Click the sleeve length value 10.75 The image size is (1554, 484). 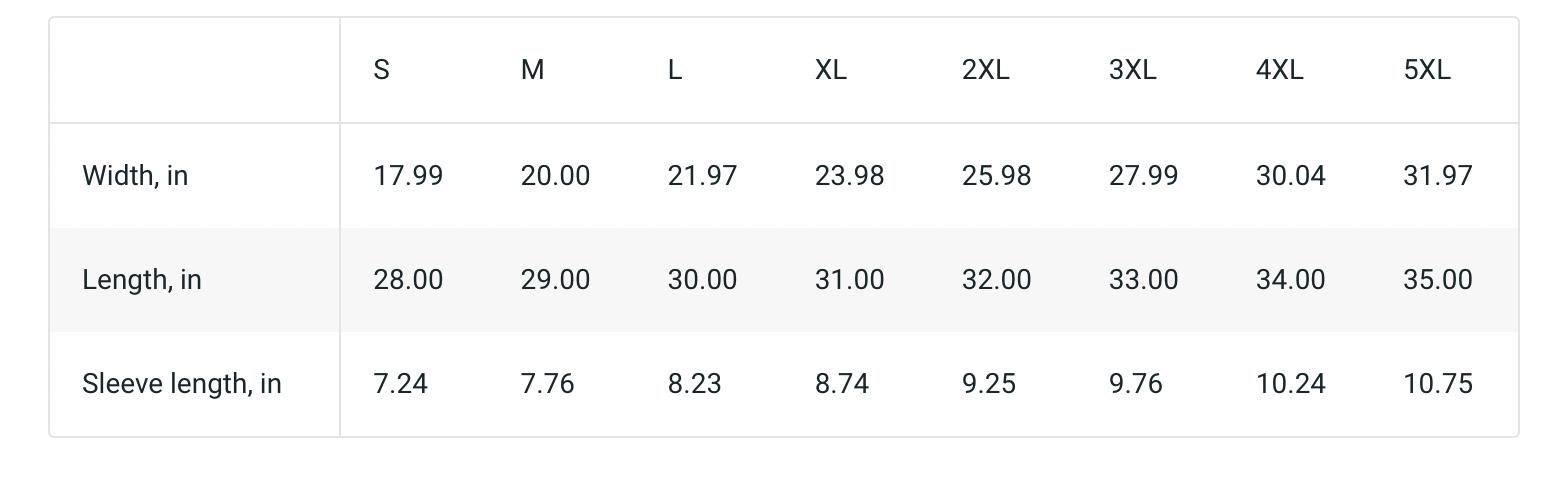1437,384
